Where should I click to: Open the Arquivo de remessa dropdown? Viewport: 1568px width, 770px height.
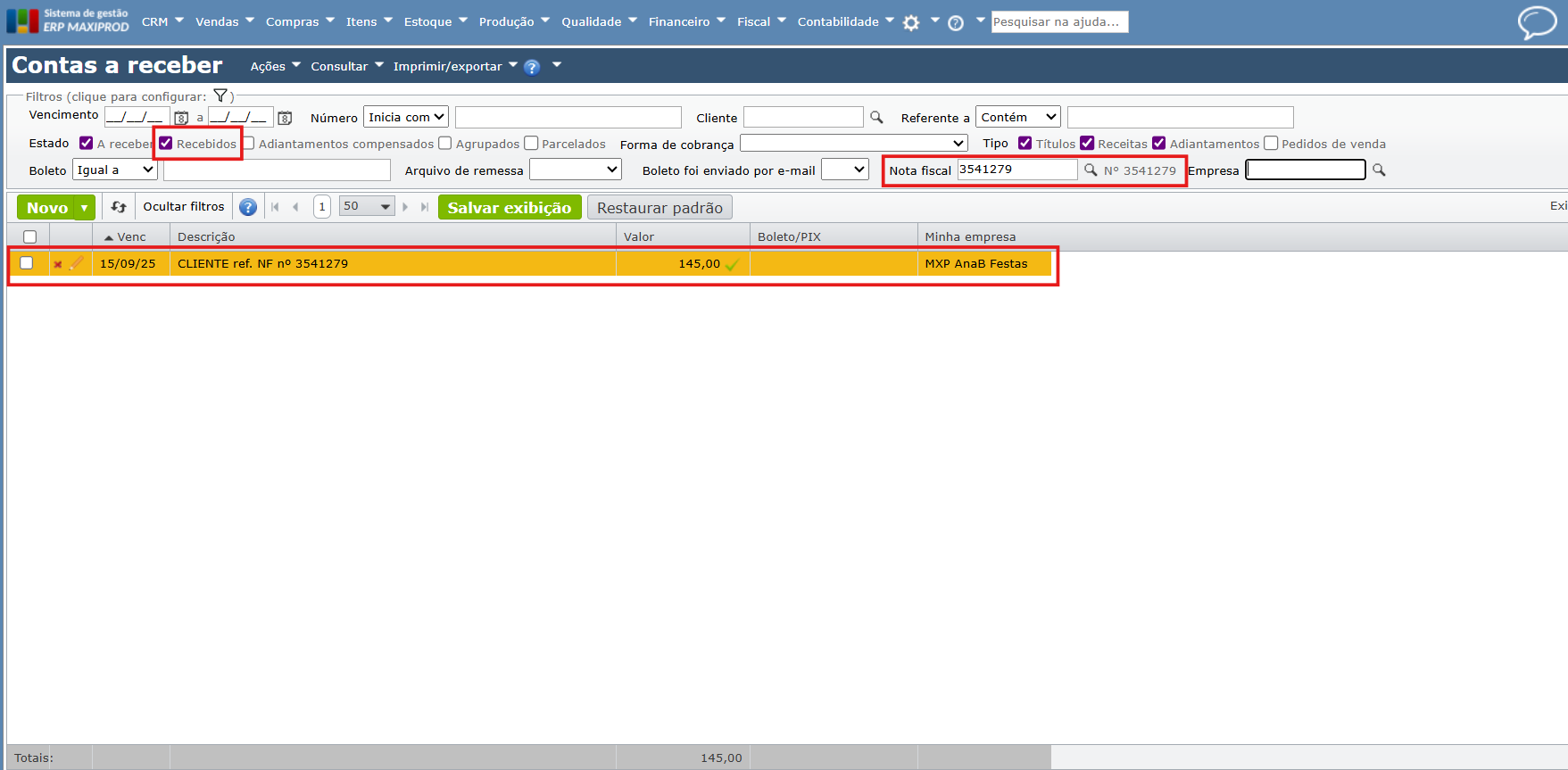pos(576,170)
